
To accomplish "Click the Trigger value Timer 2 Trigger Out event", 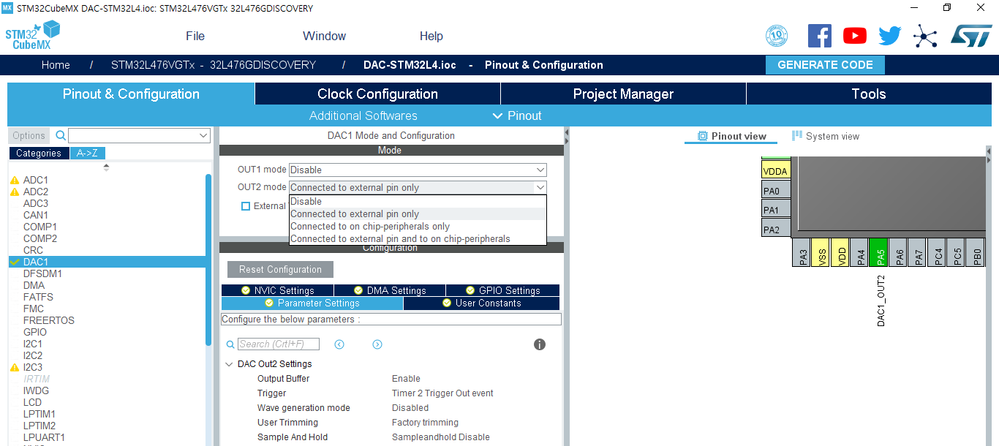I will [x=443, y=393].
